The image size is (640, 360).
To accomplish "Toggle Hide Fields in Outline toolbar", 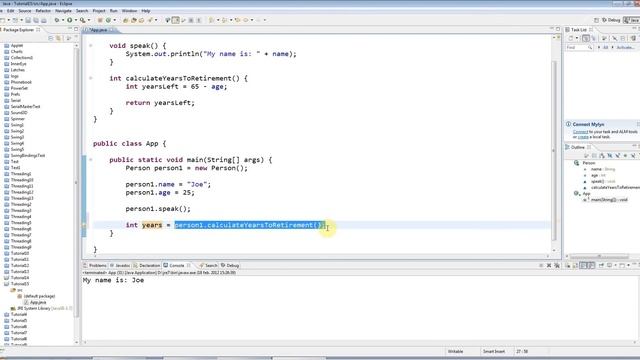I will [x=609, y=156].
